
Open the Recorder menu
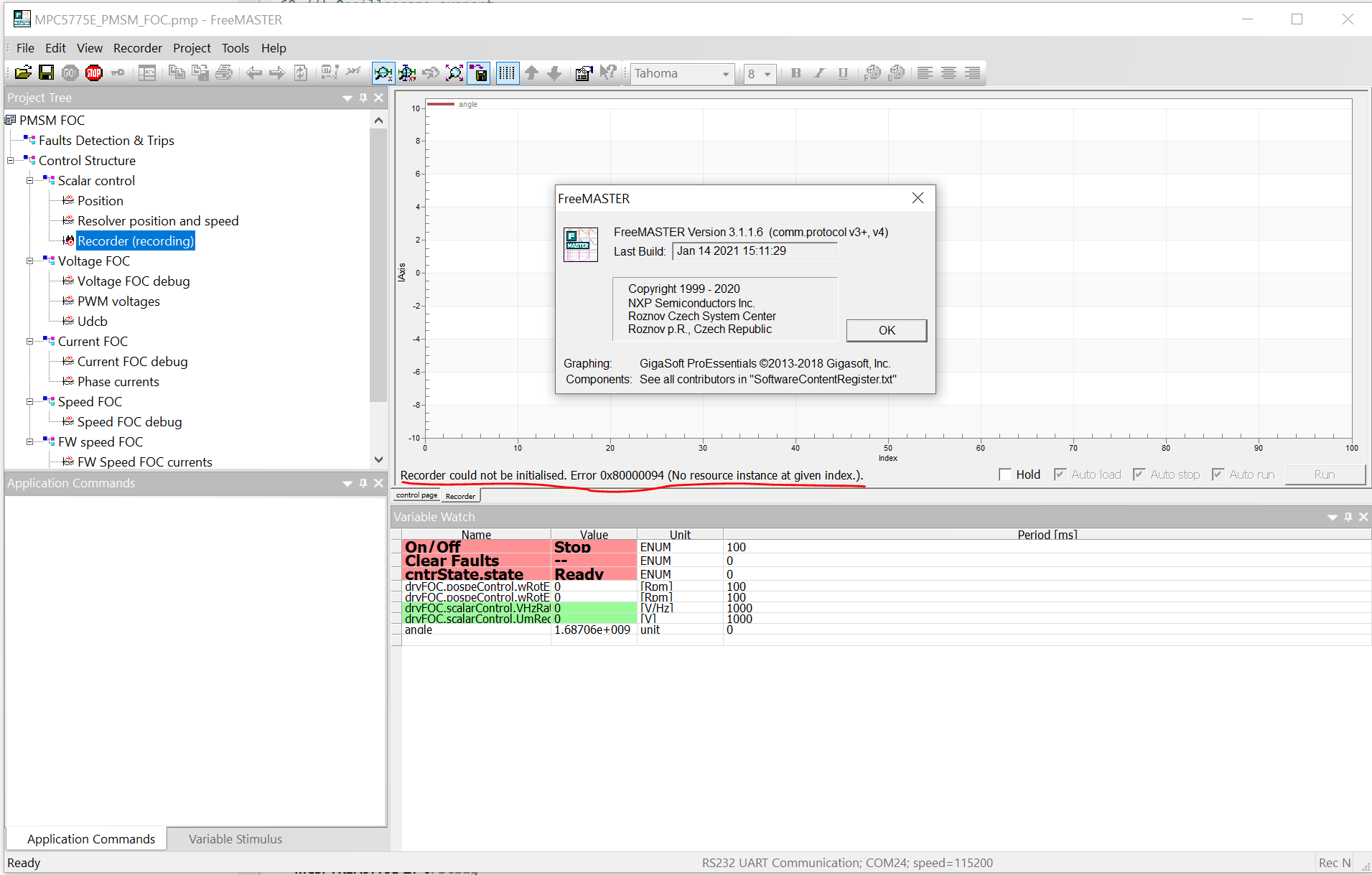click(137, 48)
